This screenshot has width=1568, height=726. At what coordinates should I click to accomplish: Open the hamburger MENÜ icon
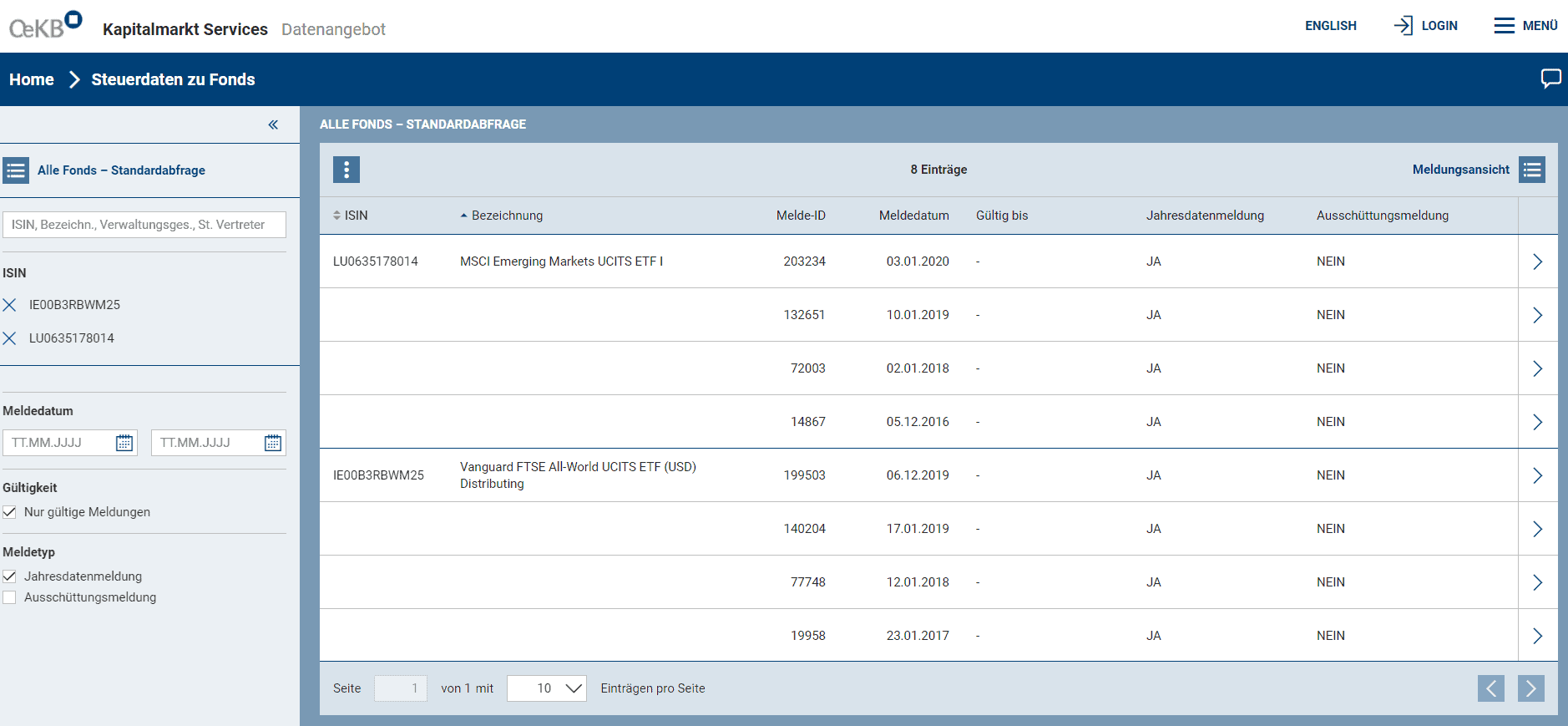coord(1504,26)
